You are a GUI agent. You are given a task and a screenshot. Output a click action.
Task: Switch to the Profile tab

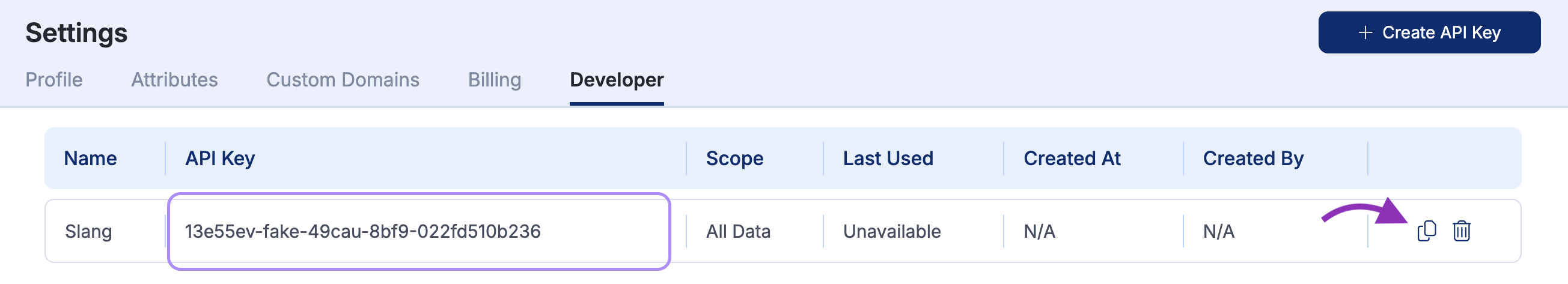[53, 80]
